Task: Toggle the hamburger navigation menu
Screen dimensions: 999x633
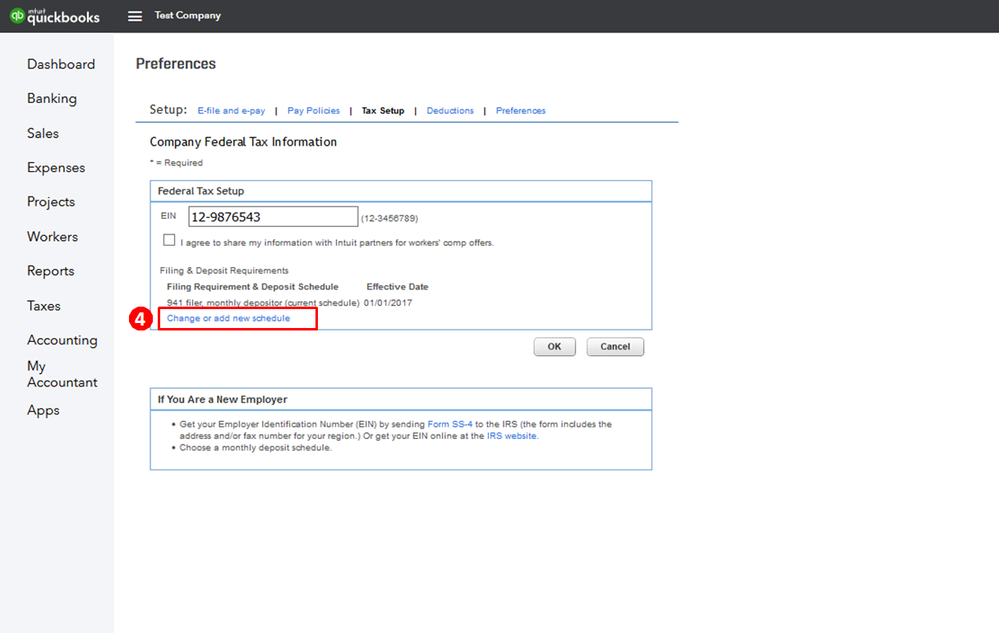Action: 134,16
